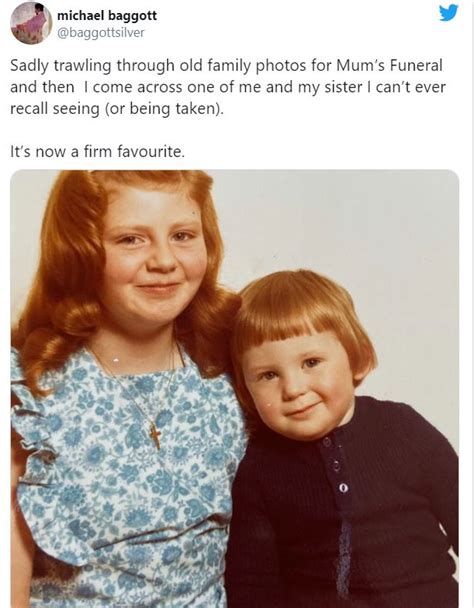Click the white button on the dark sweater
This screenshot has height=608, width=474.
click(343, 487)
